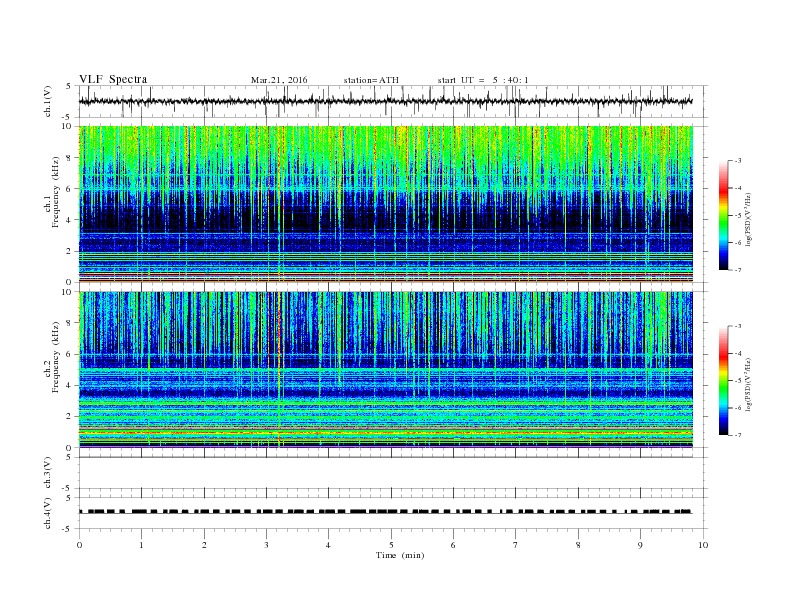Click inside the ch.1 frequency spectrogram

tap(386, 204)
